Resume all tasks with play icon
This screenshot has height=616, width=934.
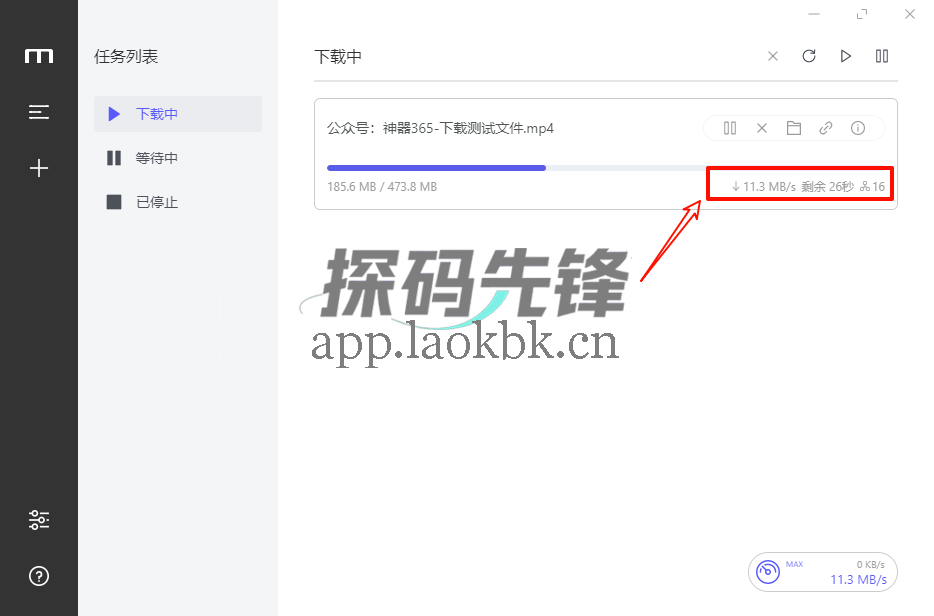pyautogui.click(x=845, y=56)
